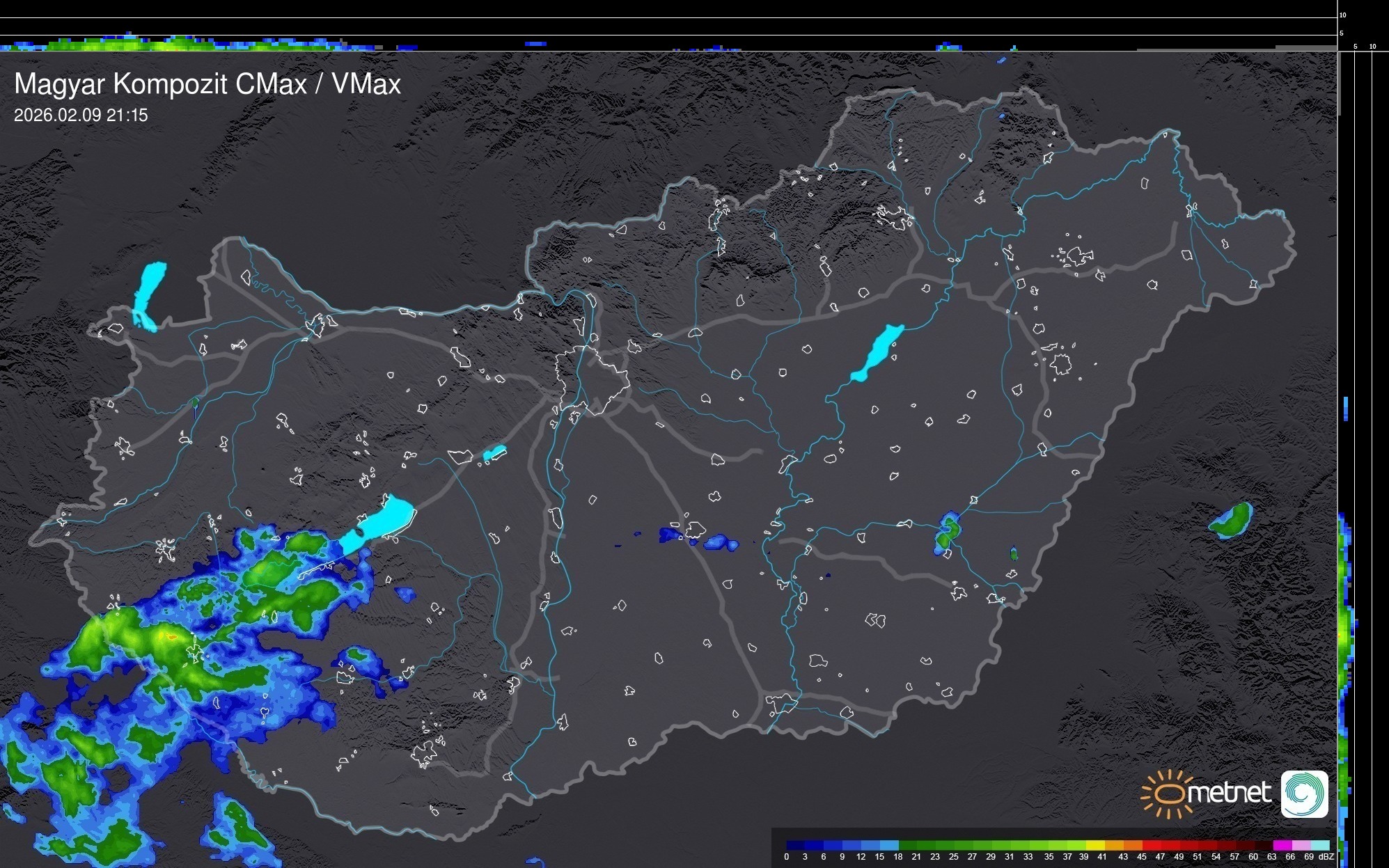Screen dimensions: 1389x868
Task: Click the teal spiral app icon
Action: 1304,794
